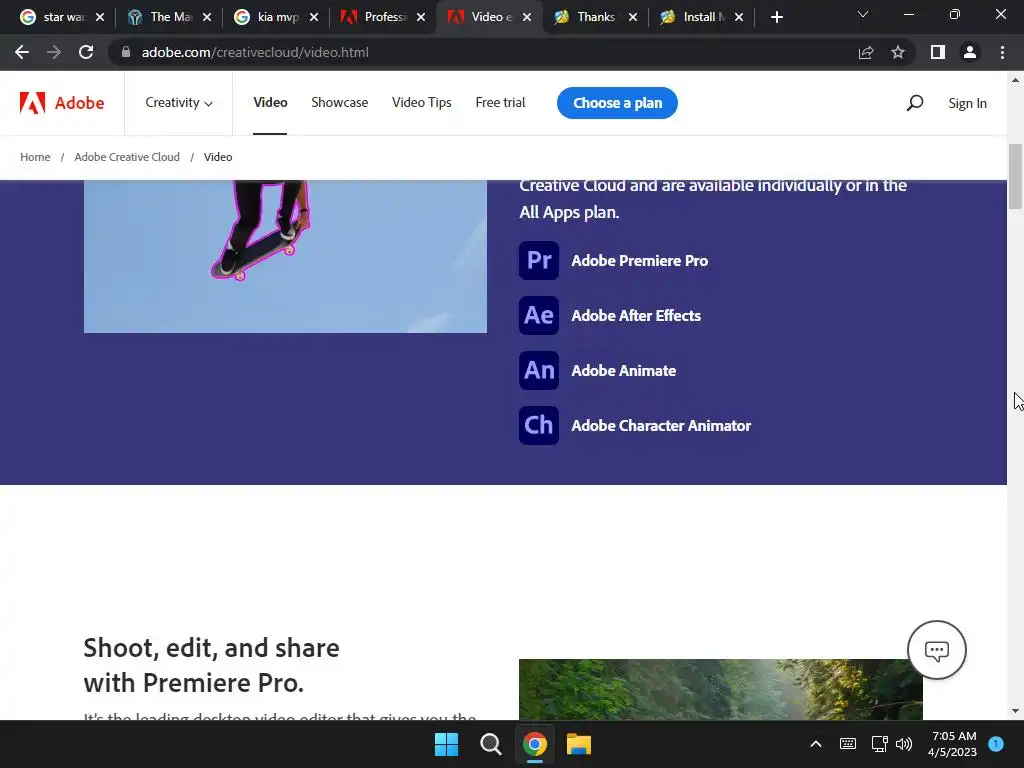Open the tab search chevron dropdown
This screenshot has width=1024, height=768.
click(x=863, y=14)
